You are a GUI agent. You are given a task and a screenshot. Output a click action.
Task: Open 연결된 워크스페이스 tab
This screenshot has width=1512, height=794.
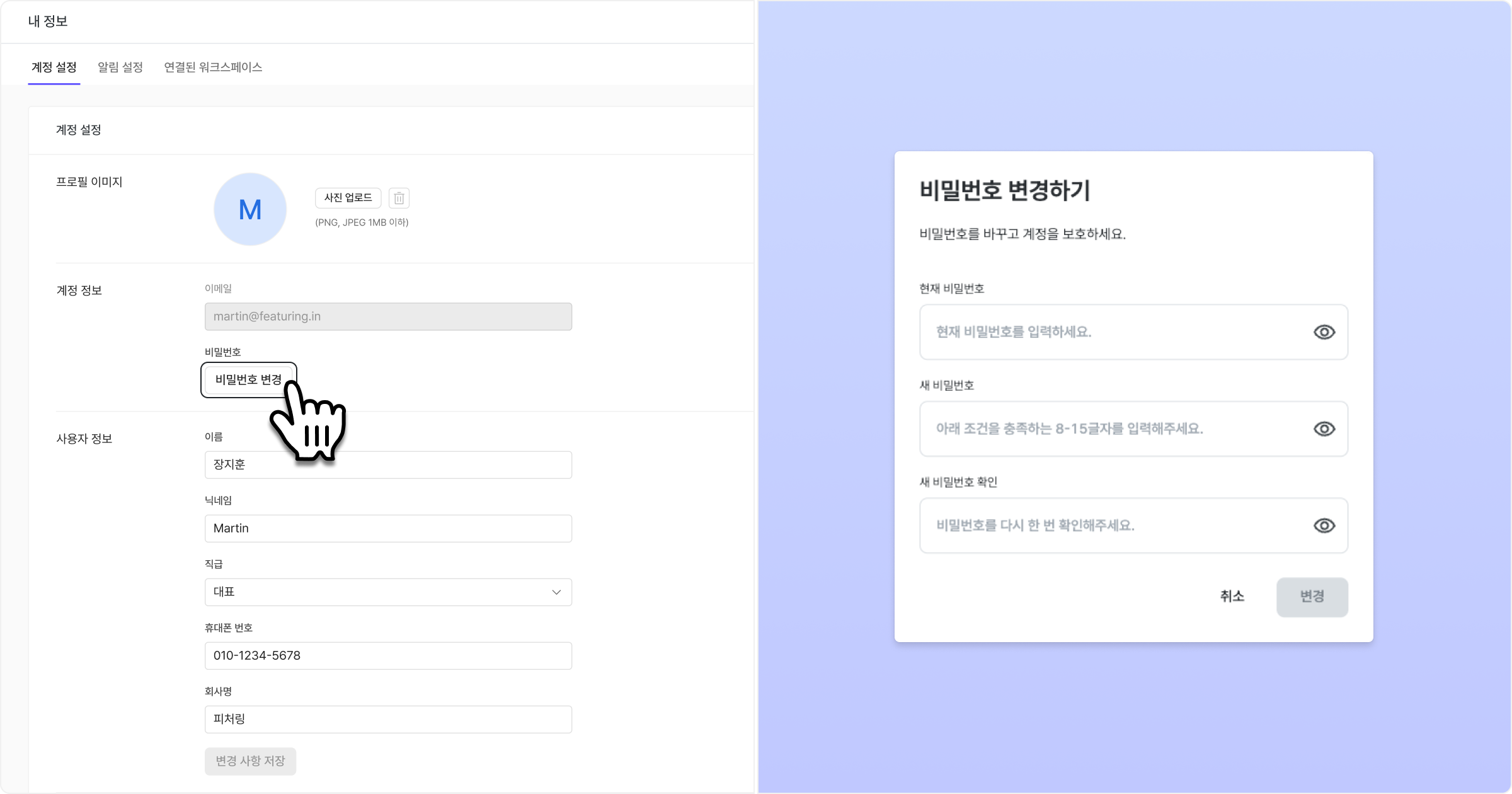(x=213, y=67)
